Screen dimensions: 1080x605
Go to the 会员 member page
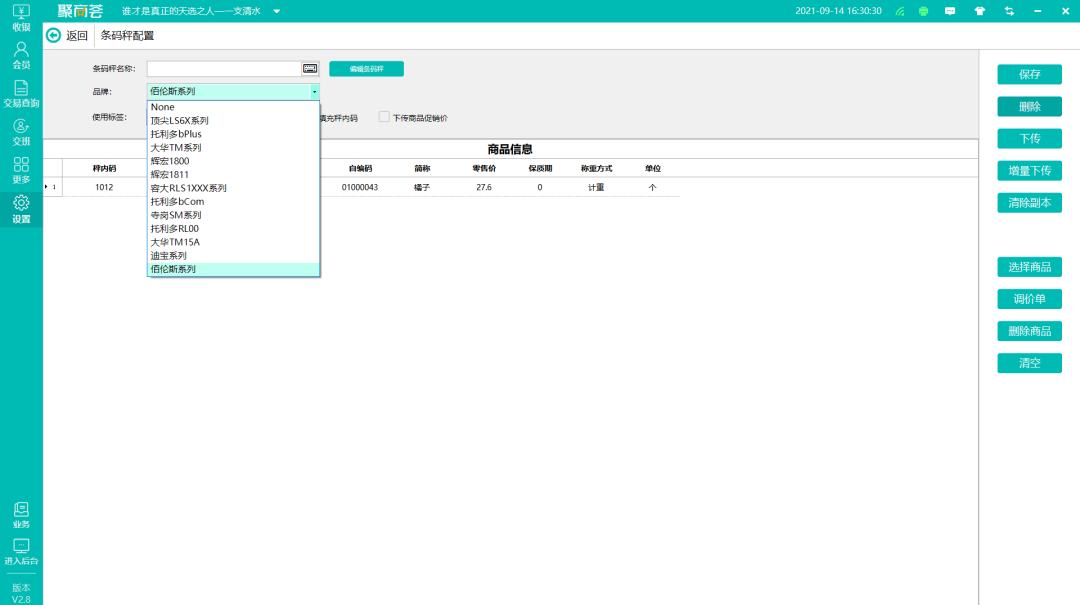(21, 54)
